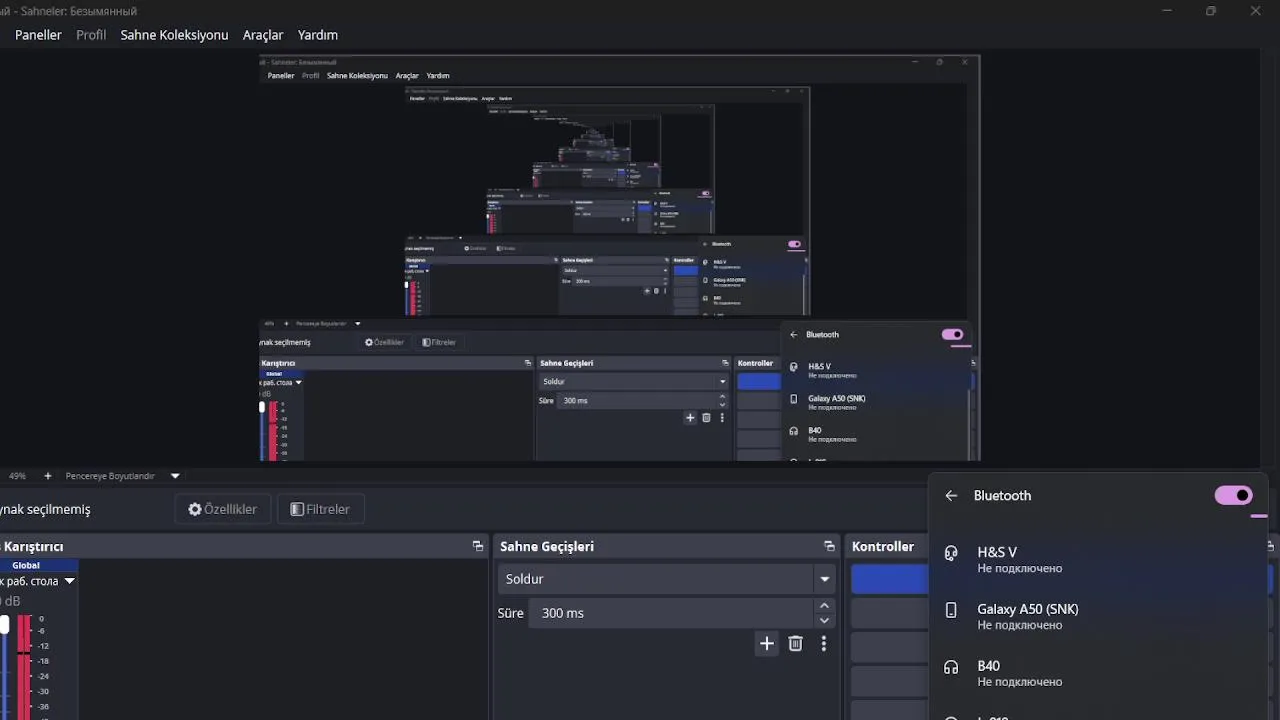Image resolution: width=1280 pixels, height=720 pixels.
Task: Open the Filtreler dialog button
Action: pos(320,509)
